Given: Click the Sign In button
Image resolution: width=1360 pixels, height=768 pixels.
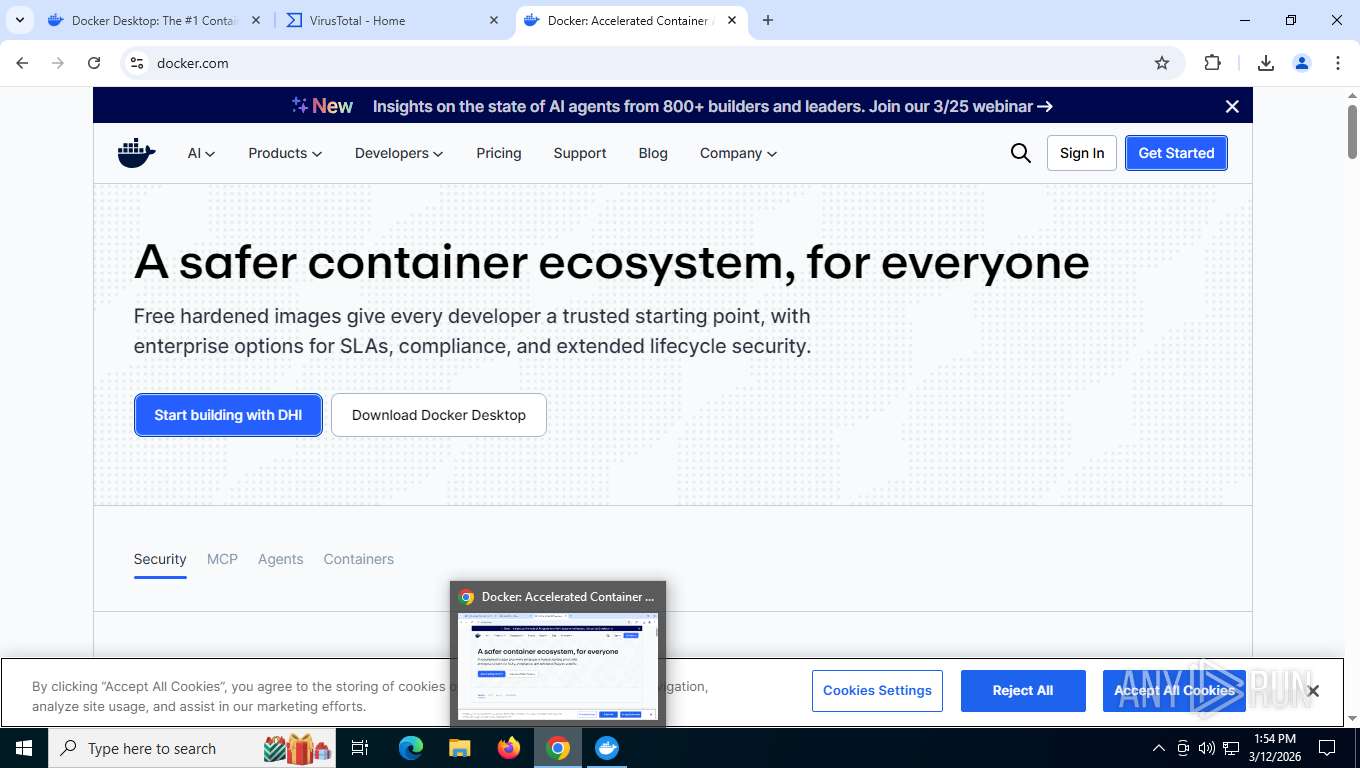Looking at the screenshot, I should point(1082,153).
